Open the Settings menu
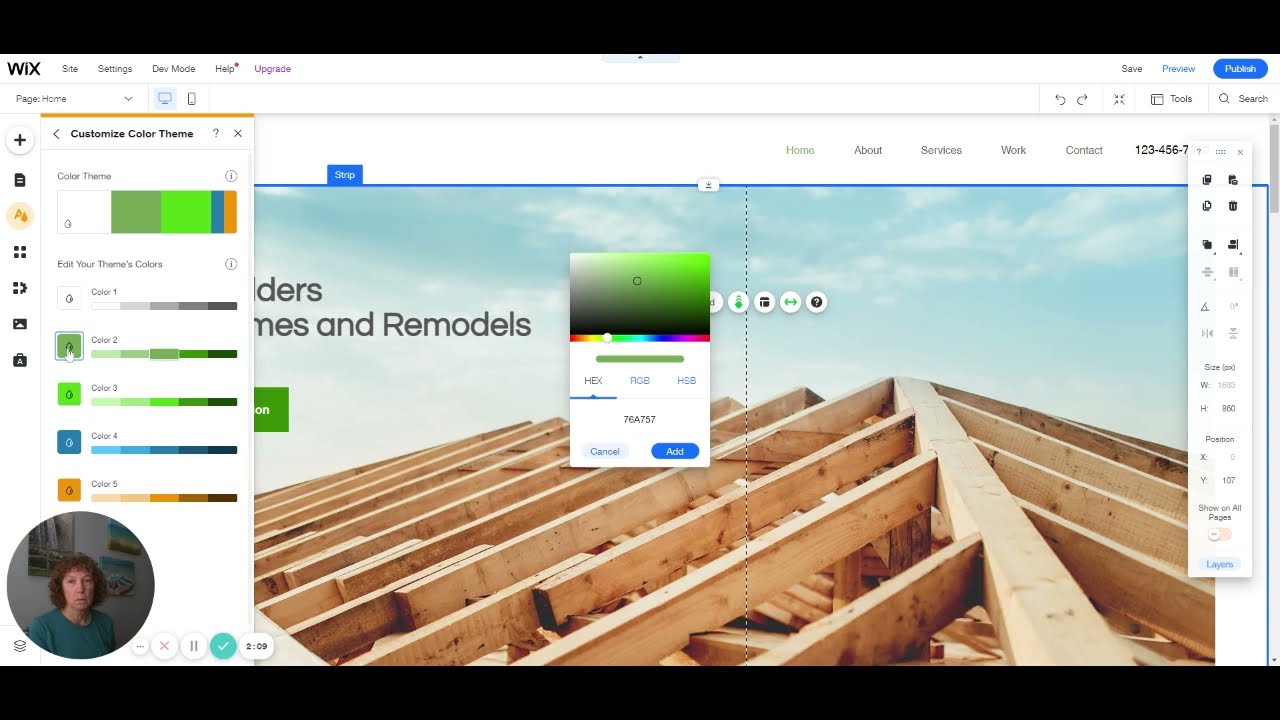This screenshot has width=1280, height=720. pyautogui.click(x=115, y=69)
